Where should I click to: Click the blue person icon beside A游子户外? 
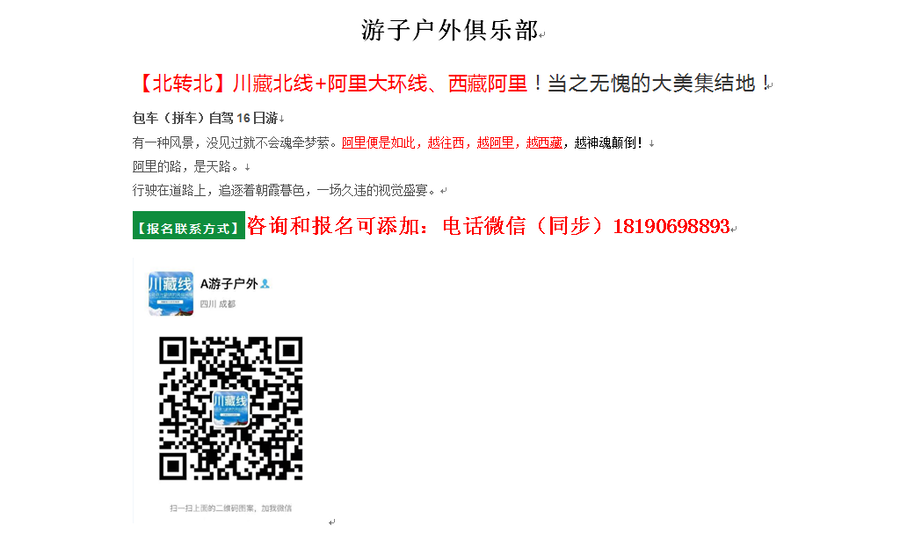point(265,284)
